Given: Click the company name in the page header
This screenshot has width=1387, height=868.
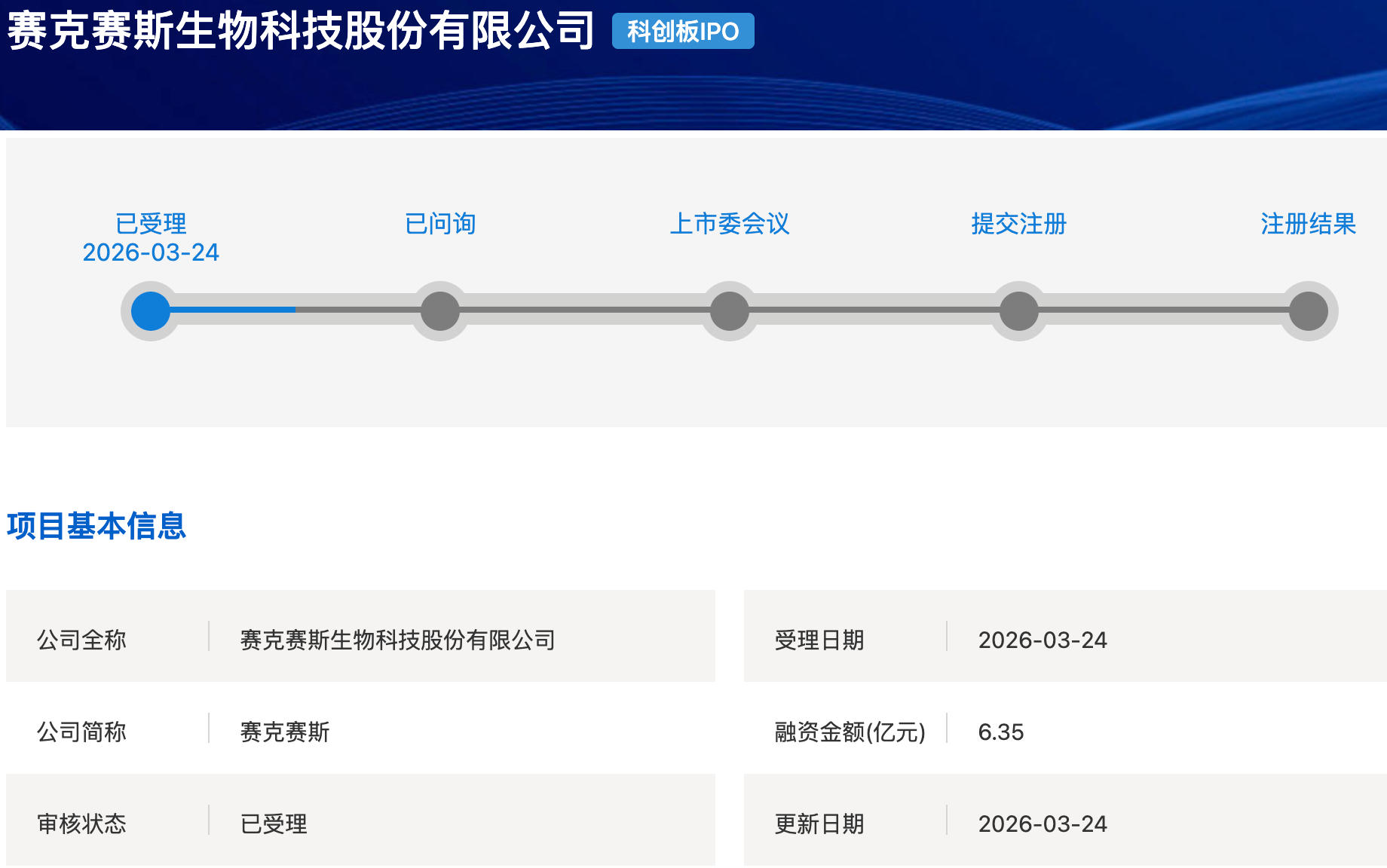Looking at the screenshot, I should (x=301, y=32).
